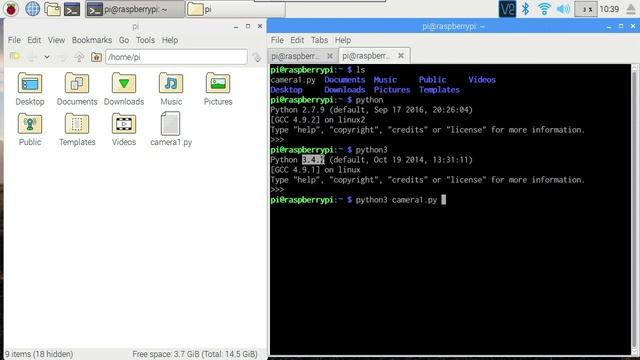The image size is (640, 360).
Task: Click the eject media tray icon
Action: pyautogui.click(x=631, y=9)
